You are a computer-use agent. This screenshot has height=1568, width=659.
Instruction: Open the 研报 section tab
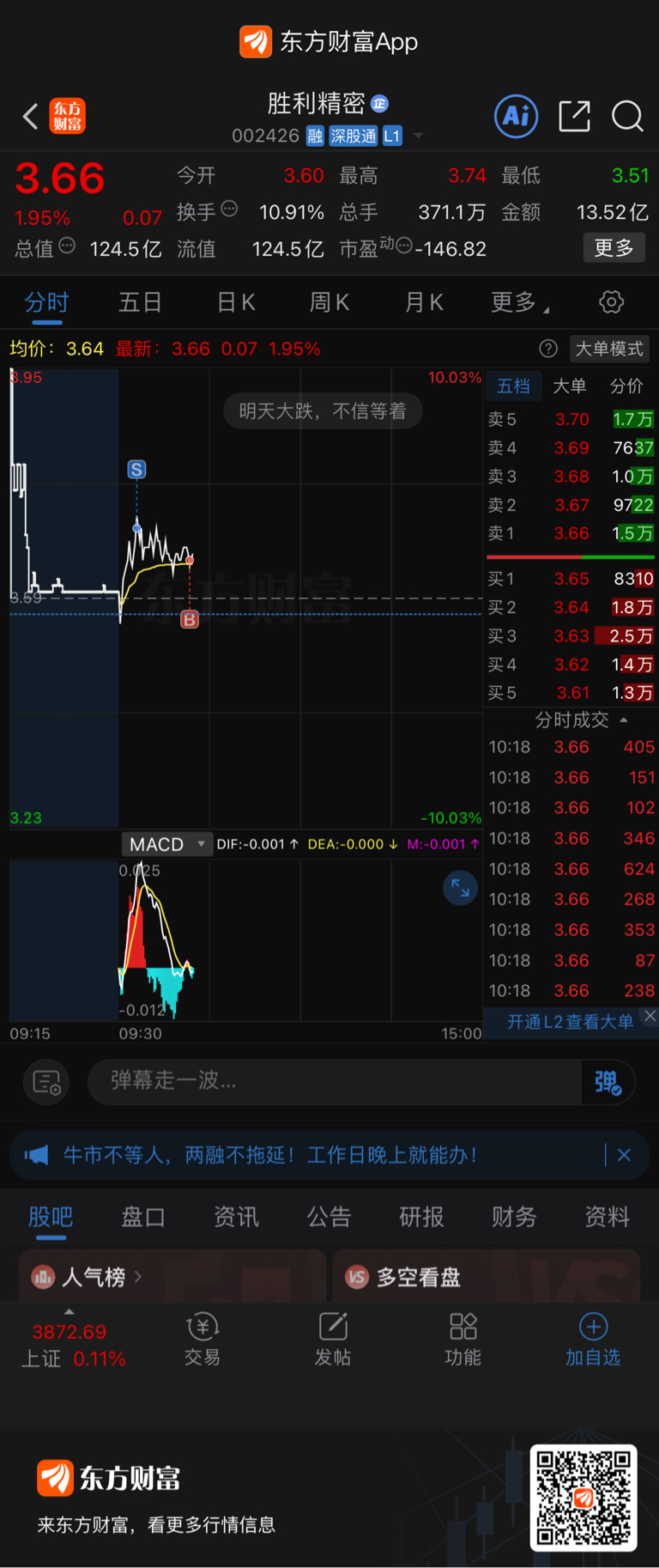(x=421, y=1217)
